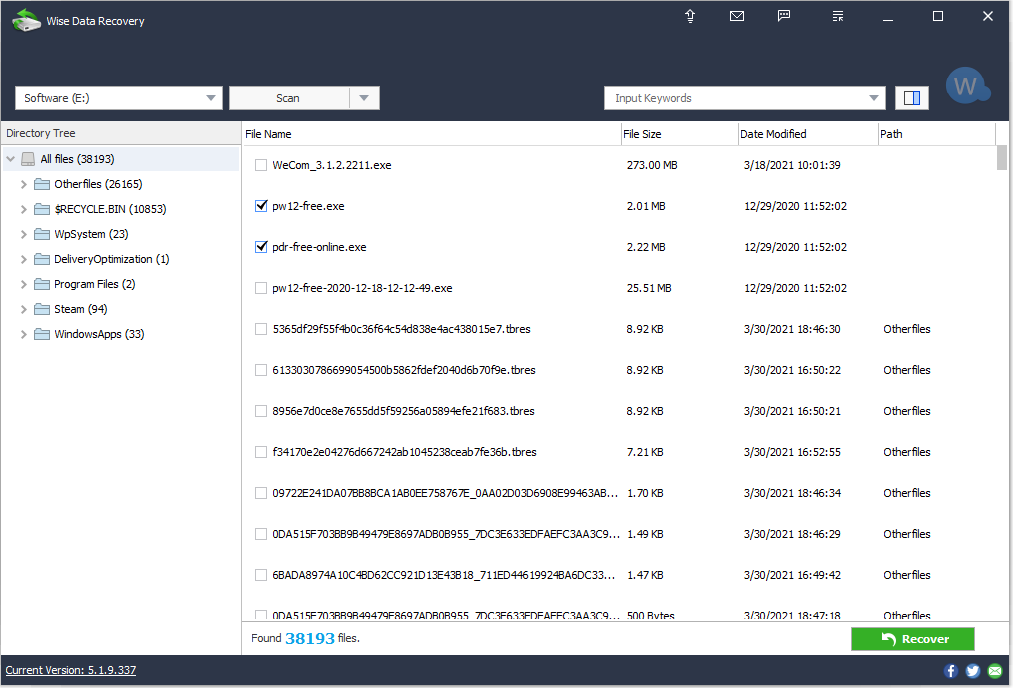Click the $RECYCLE.BIN folder icon
The image size is (1013, 688).
42,209
